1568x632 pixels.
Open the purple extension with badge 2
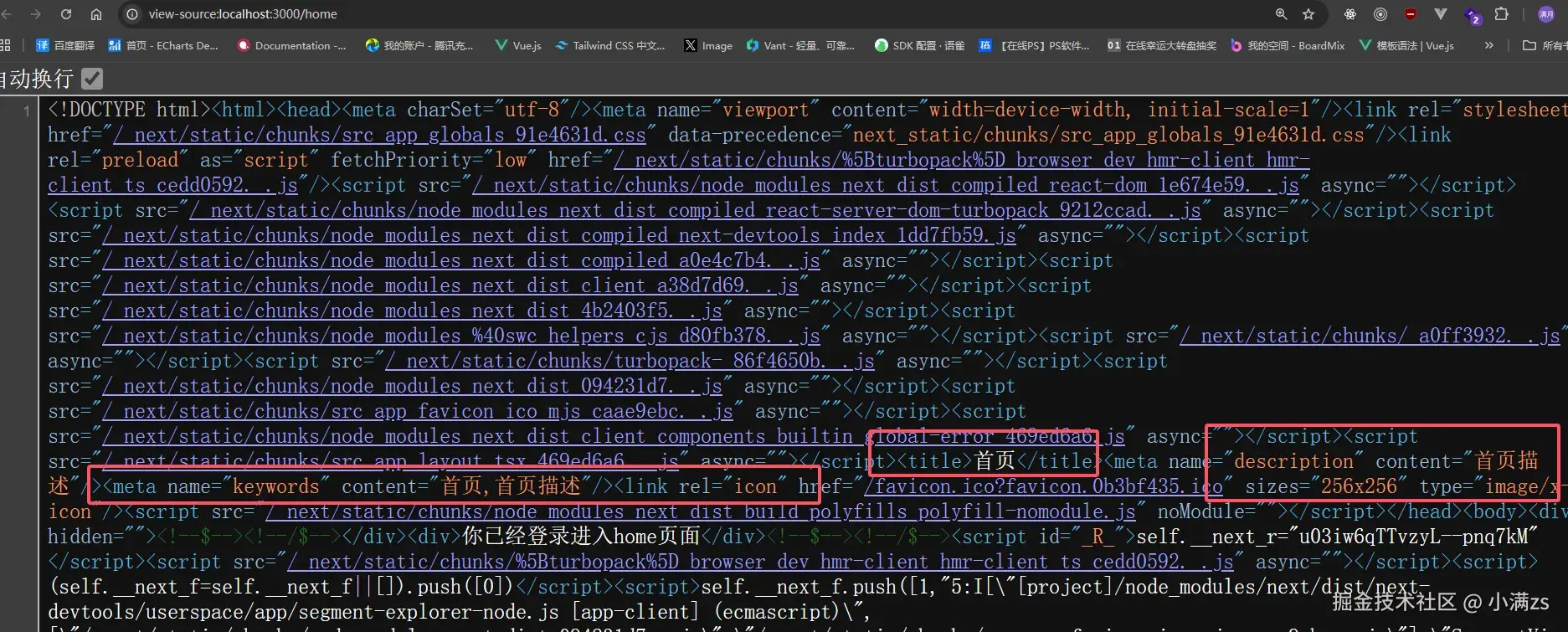click(1473, 15)
